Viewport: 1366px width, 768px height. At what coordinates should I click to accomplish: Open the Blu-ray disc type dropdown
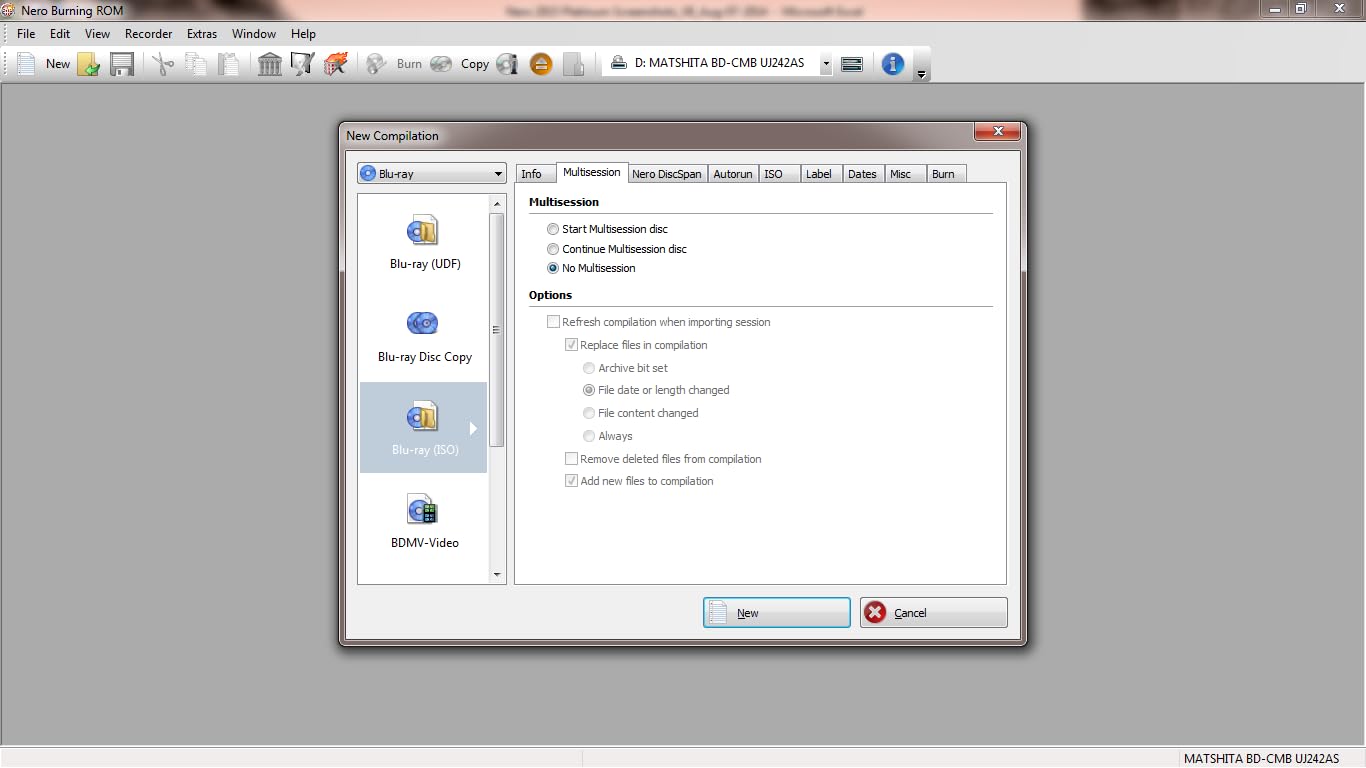(432, 174)
